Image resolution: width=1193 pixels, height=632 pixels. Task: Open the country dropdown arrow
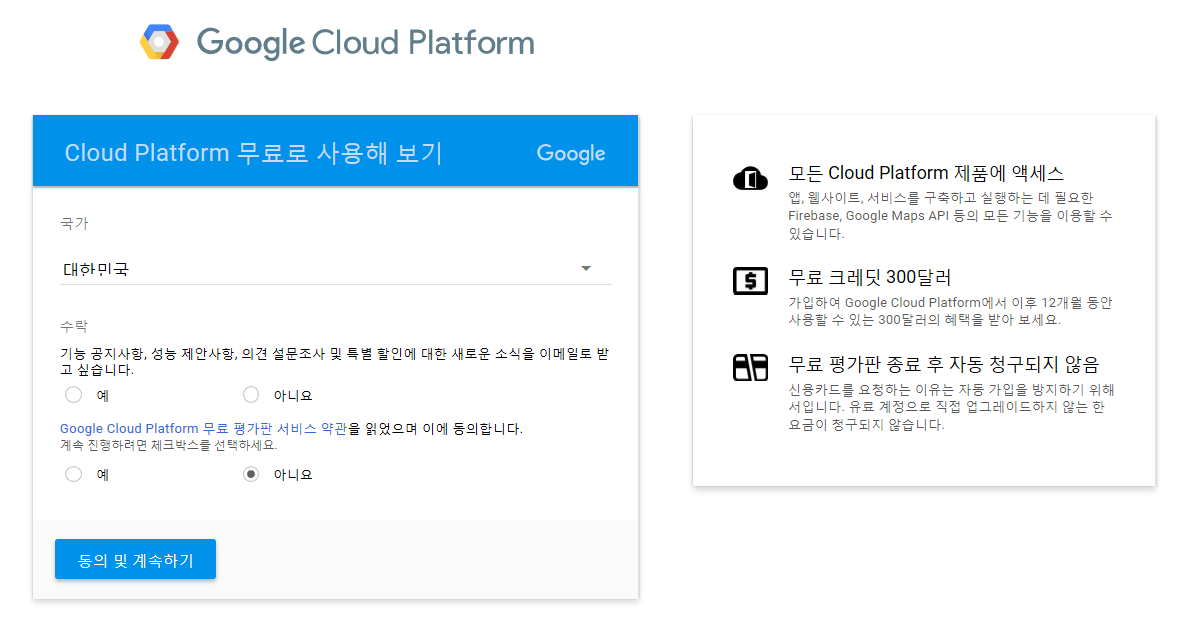pyautogui.click(x=586, y=268)
